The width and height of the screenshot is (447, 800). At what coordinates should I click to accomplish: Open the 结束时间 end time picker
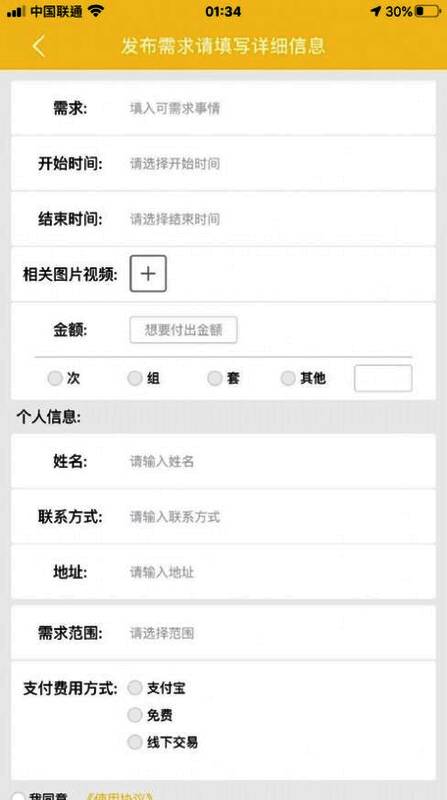point(224,219)
